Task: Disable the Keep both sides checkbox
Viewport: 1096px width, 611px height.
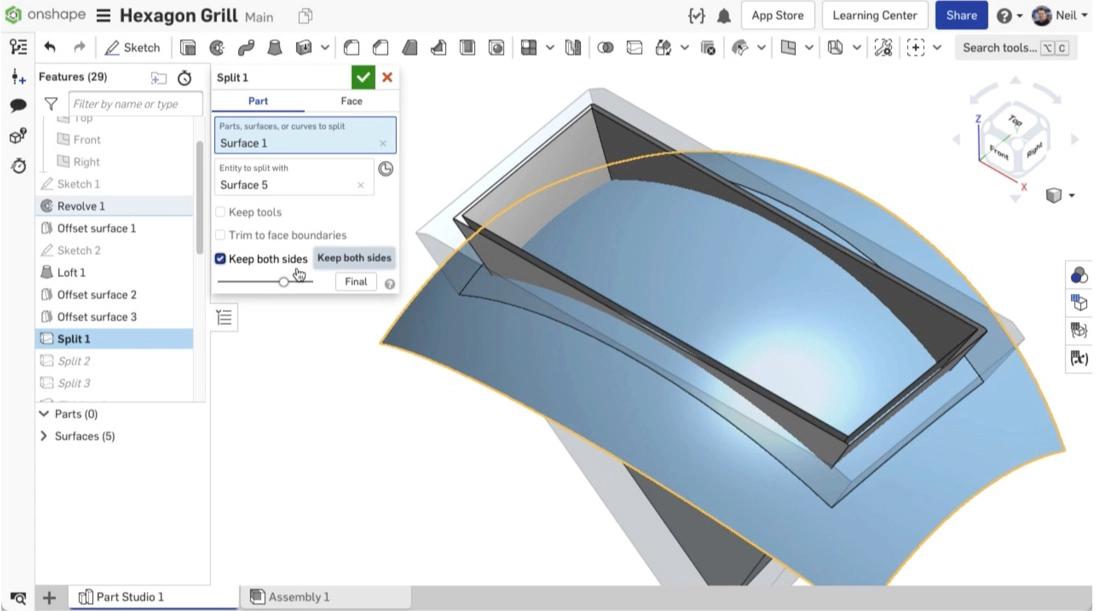Action: tap(221, 258)
